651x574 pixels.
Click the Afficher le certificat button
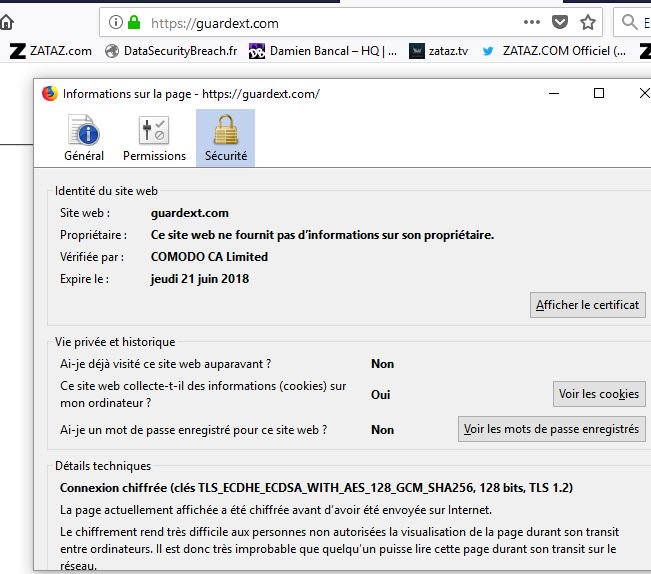click(587, 305)
